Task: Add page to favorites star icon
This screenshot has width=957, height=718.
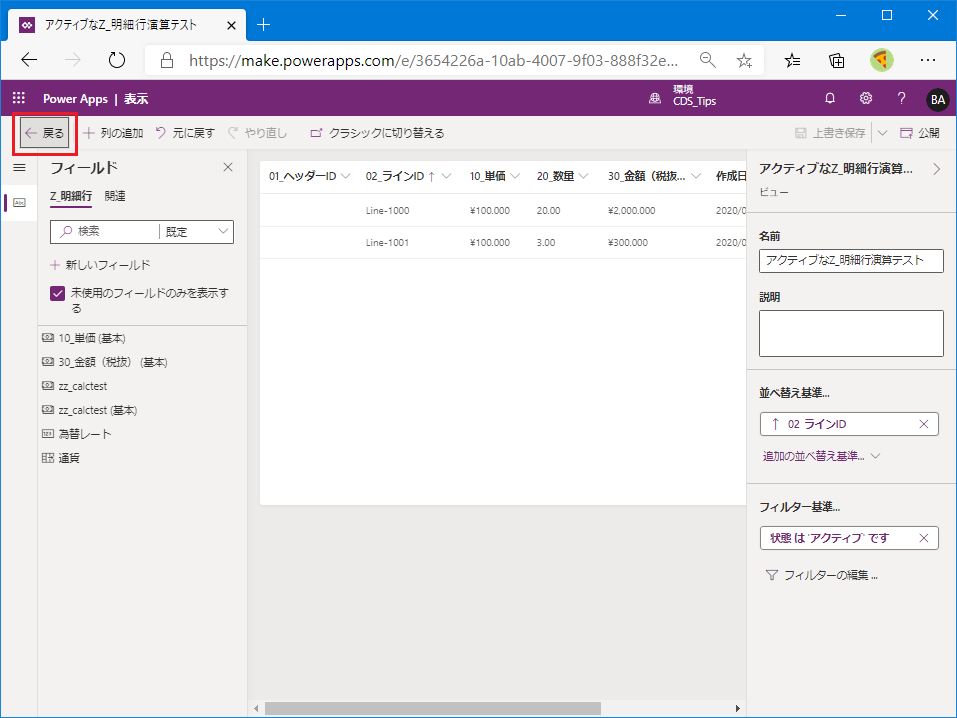Action: coord(744,60)
